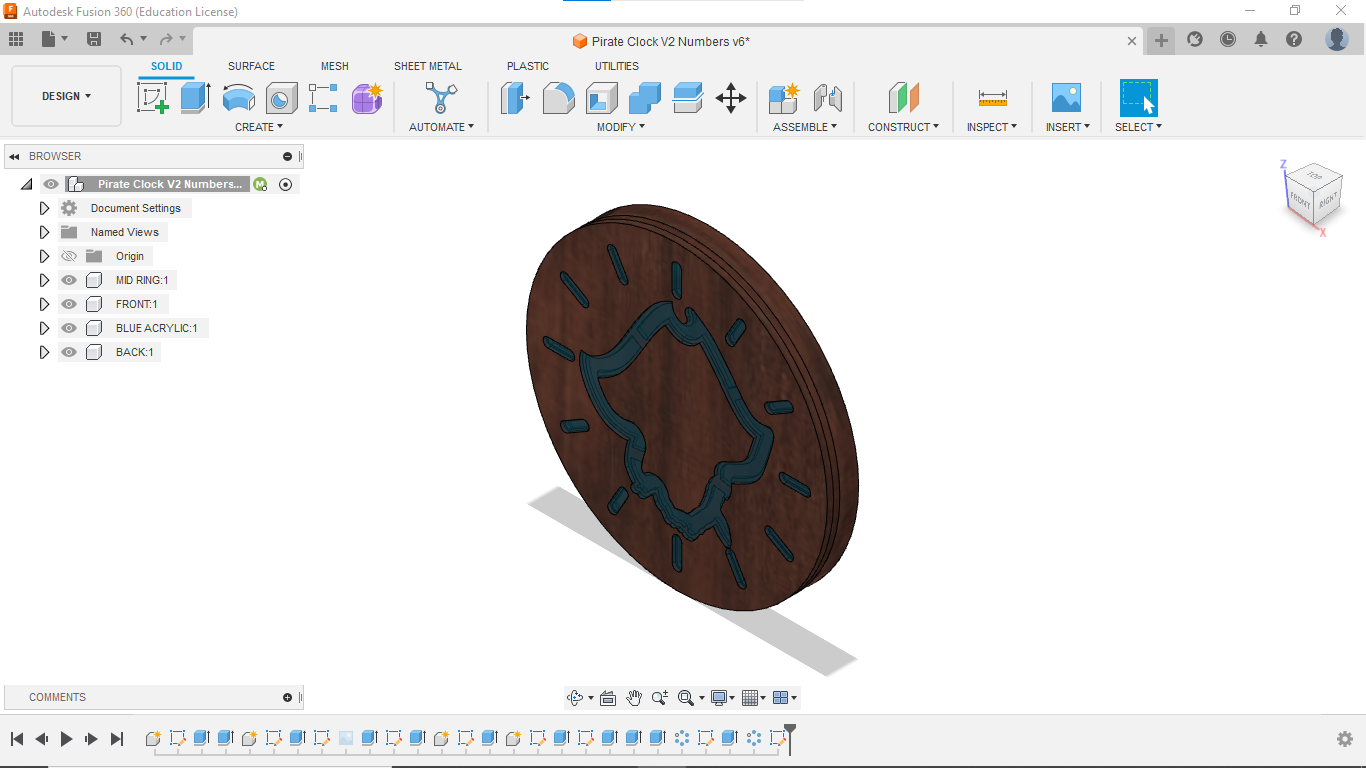
Task: Select the Revolve tool
Action: point(238,98)
